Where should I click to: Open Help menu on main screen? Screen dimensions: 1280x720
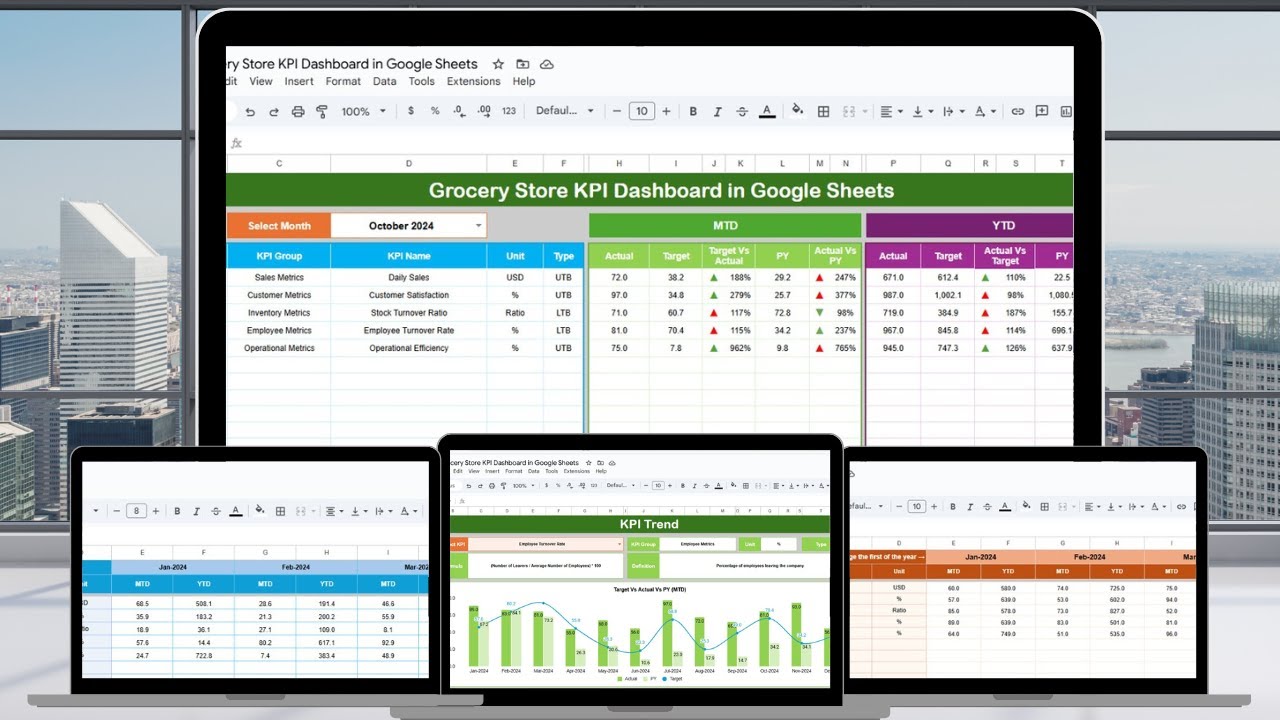(524, 82)
